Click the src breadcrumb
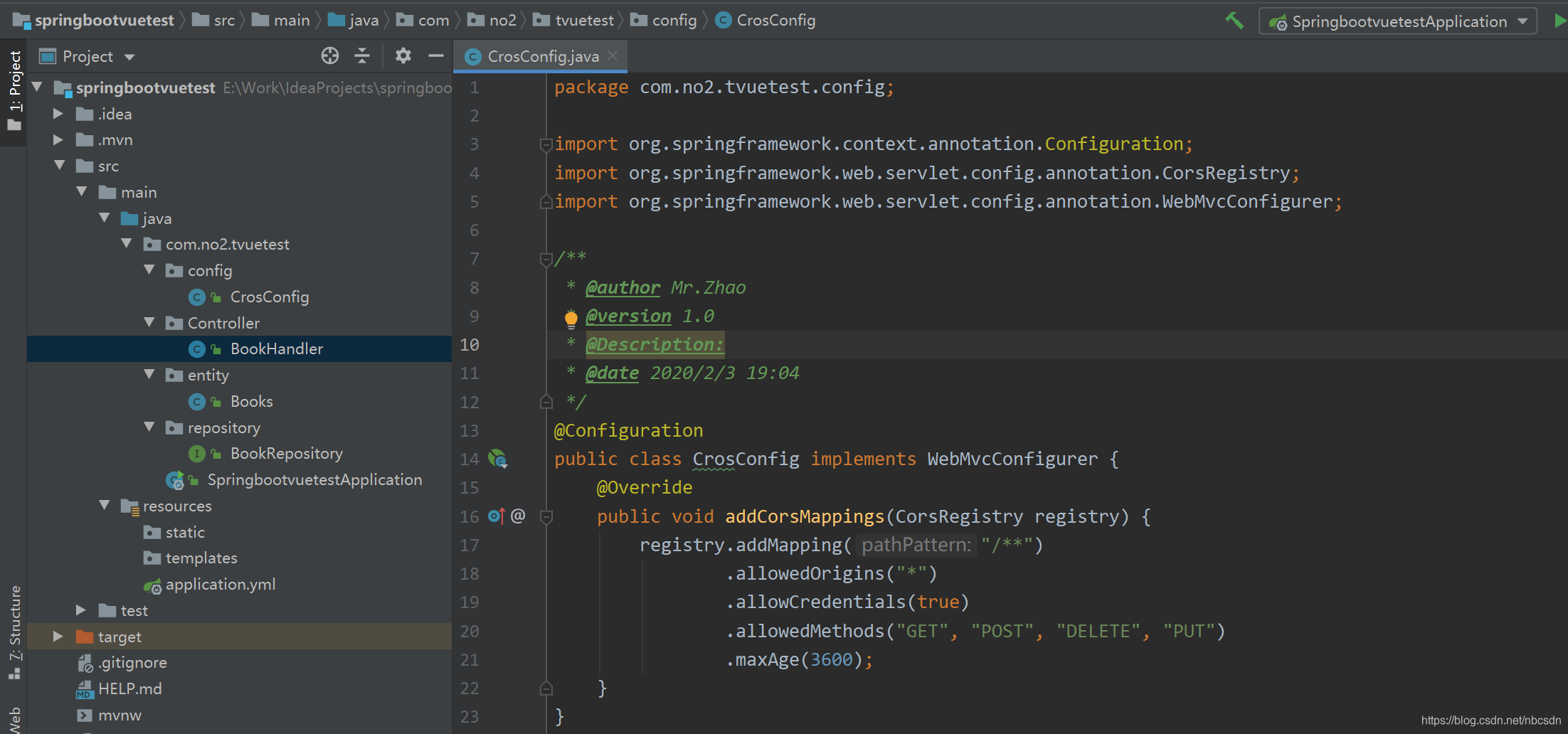 tap(224, 20)
